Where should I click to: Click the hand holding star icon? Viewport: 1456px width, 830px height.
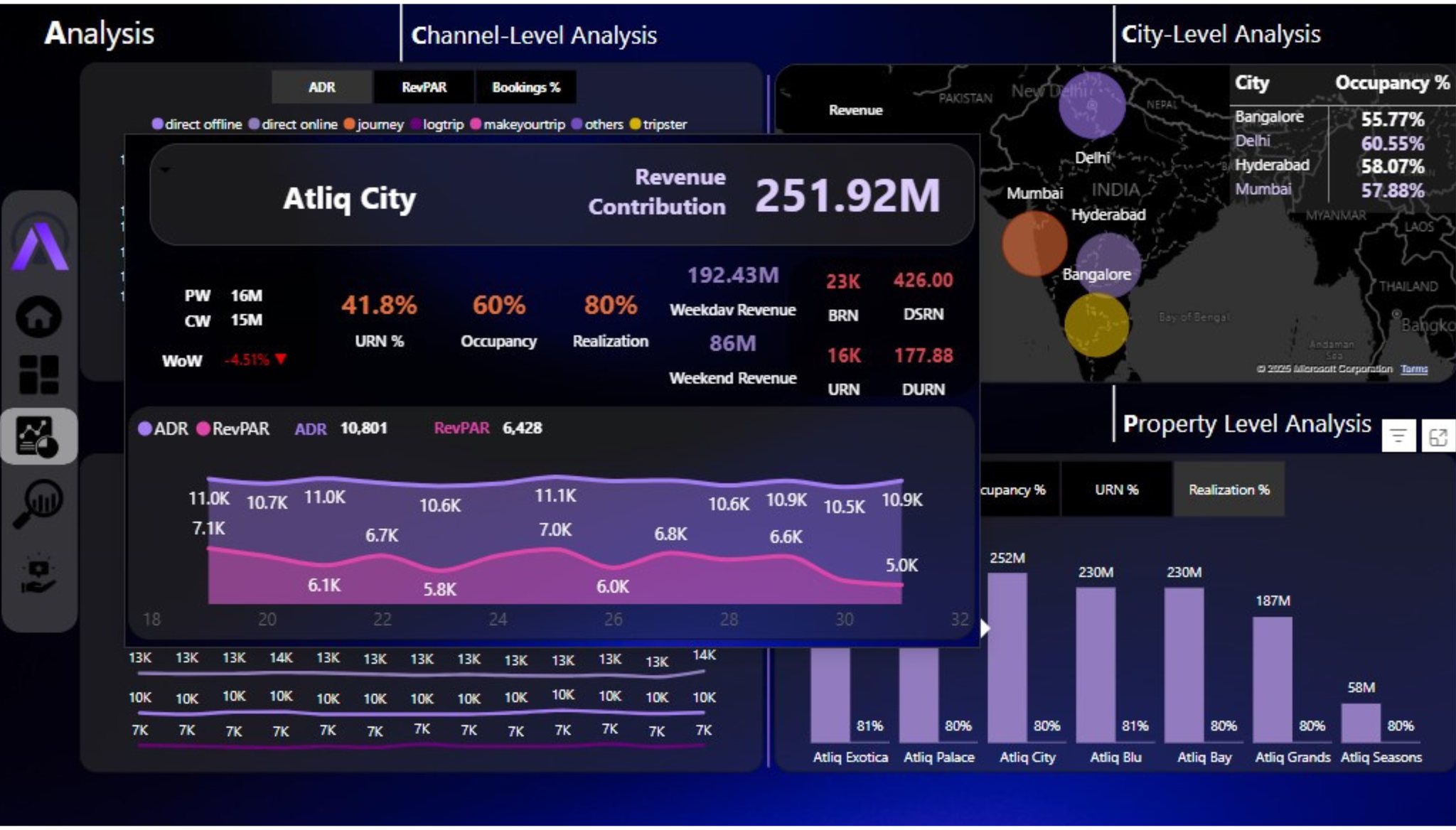point(38,573)
